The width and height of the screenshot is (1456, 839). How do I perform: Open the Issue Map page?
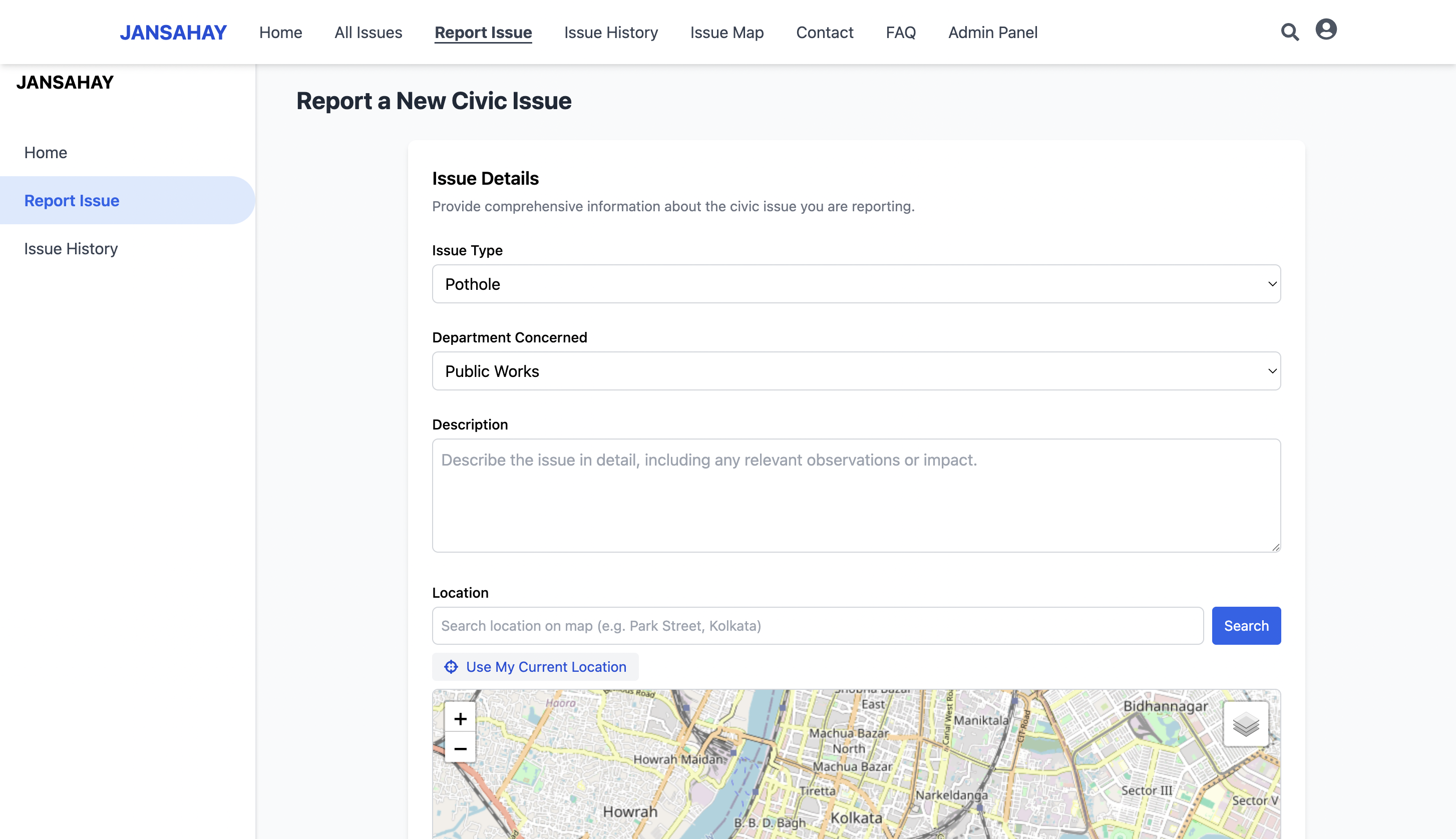coord(726,32)
